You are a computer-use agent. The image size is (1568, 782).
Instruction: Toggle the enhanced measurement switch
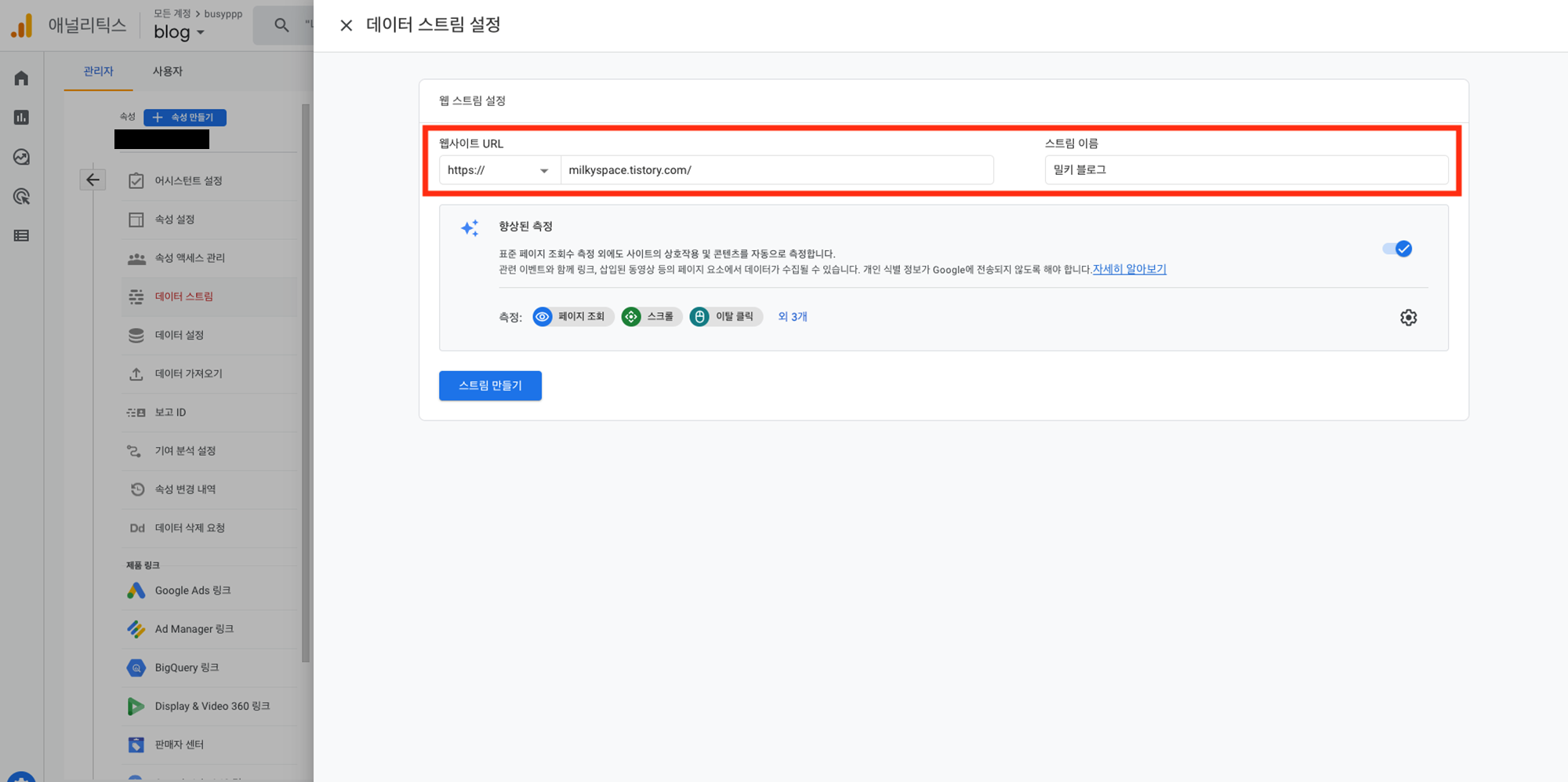[x=1397, y=249]
